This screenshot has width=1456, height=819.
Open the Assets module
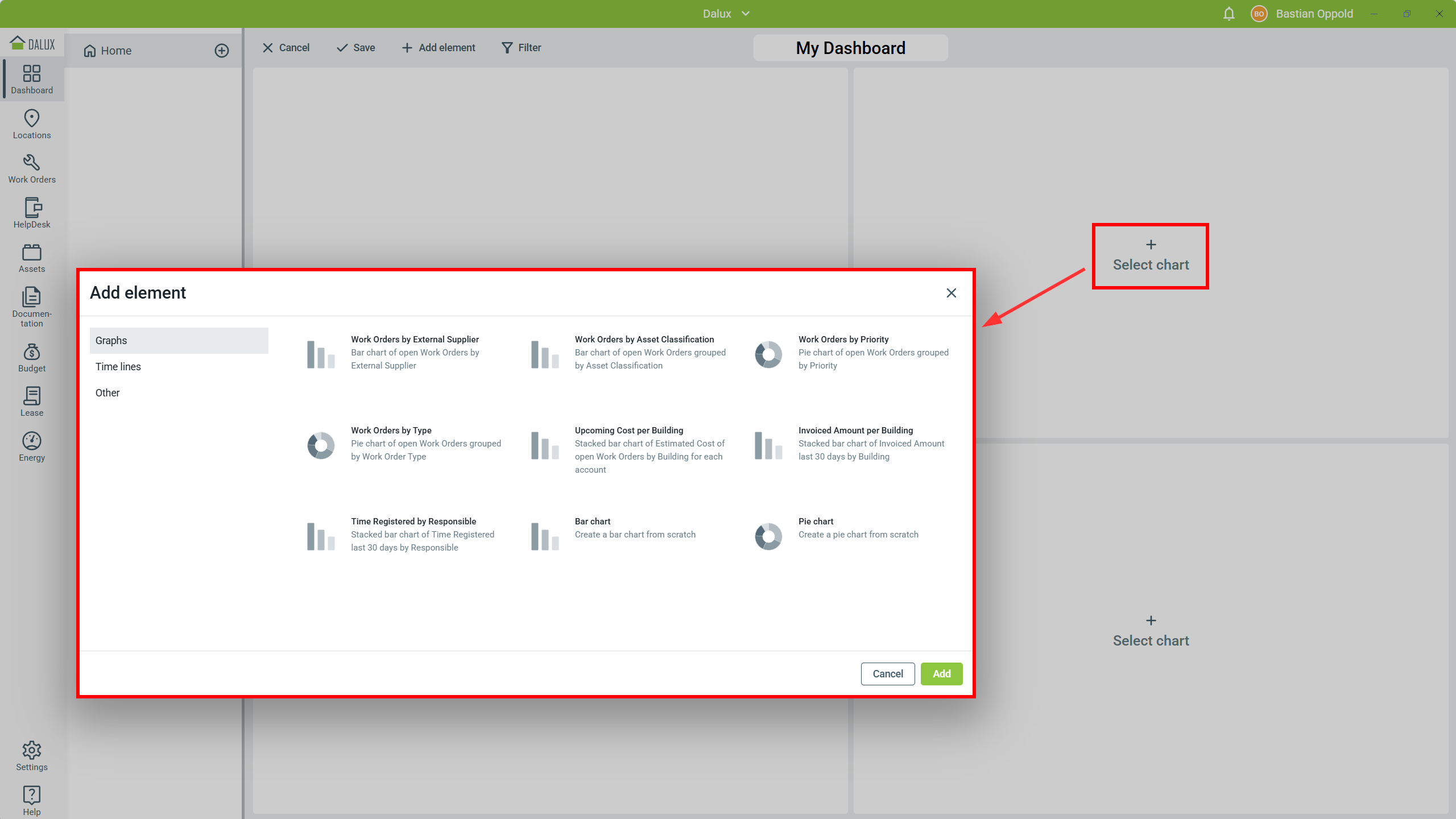point(32,258)
